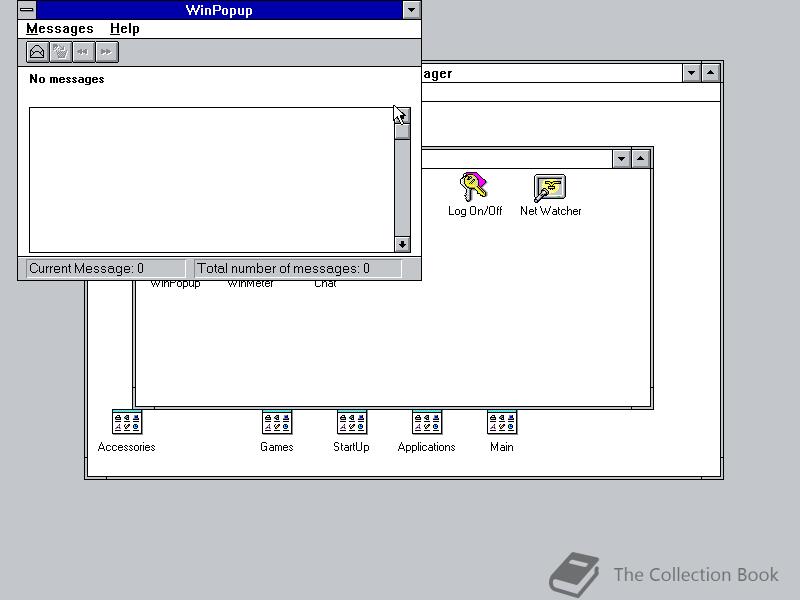This screenshot has height=600, width=800.
Task: Minimize the WinPopup window
Action: click(411, 10)
